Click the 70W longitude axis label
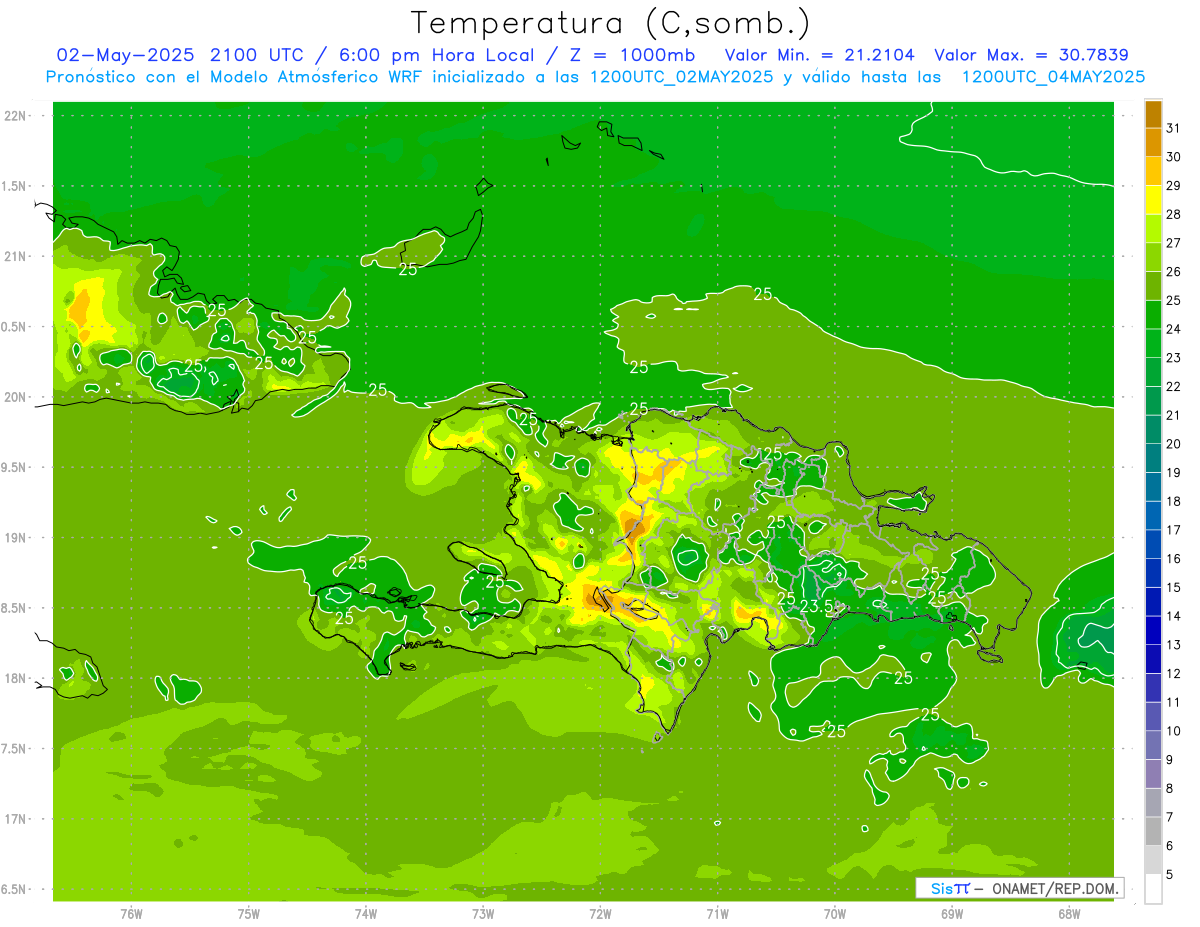This screenshot has height=927, width=1200. 835,913
